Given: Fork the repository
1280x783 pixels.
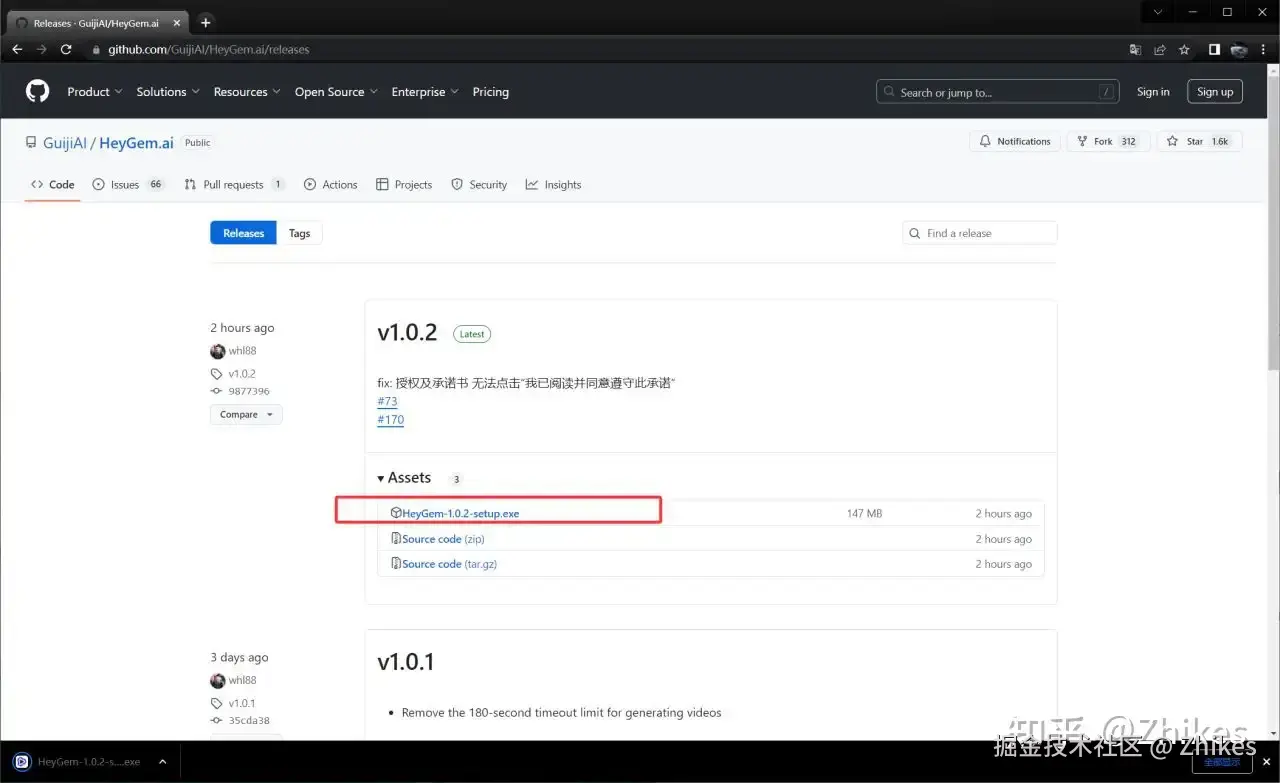Looking at the screenshot, I should (x=1108, y=141).
